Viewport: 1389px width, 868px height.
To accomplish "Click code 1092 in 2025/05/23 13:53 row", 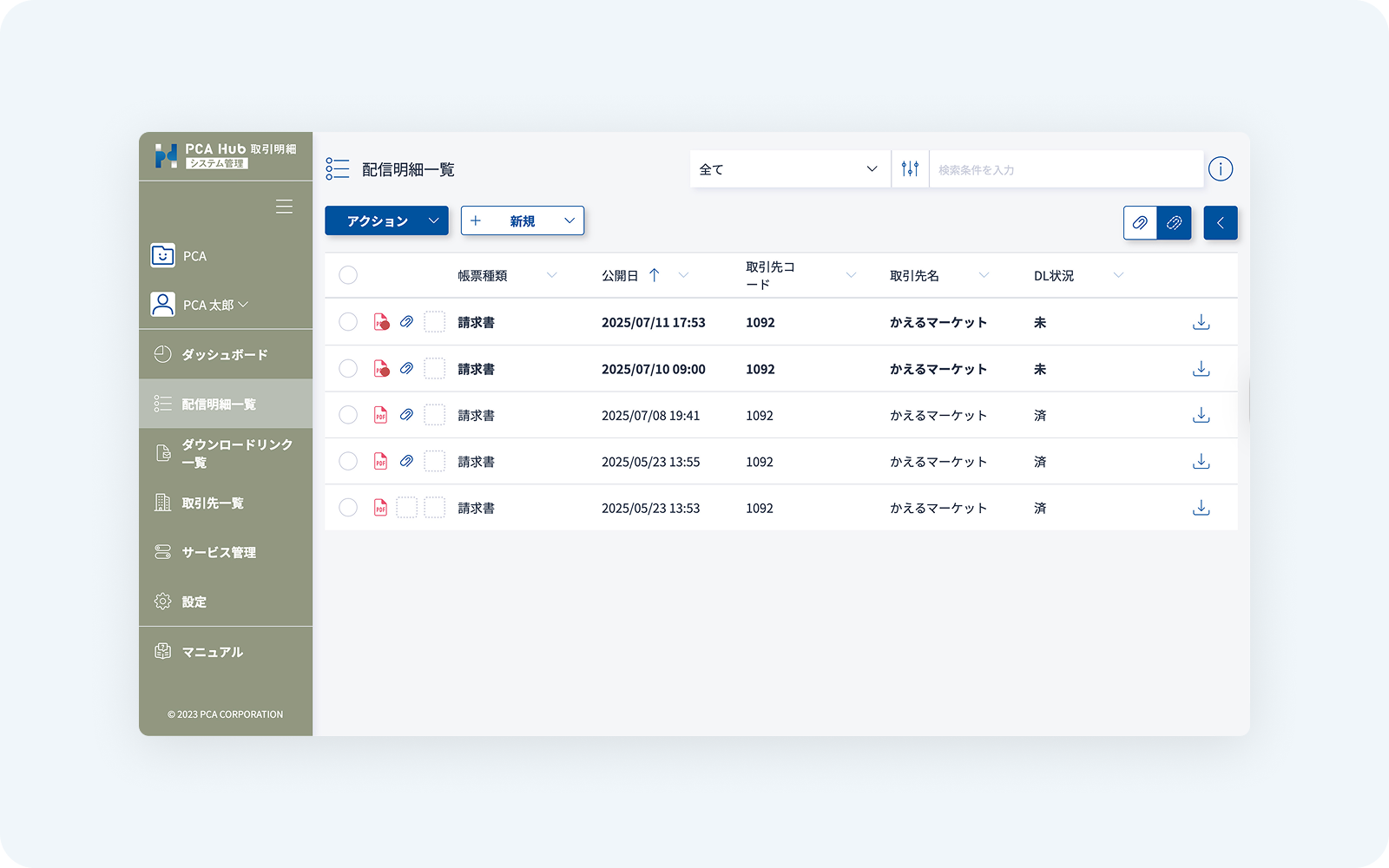I will 760,508.
